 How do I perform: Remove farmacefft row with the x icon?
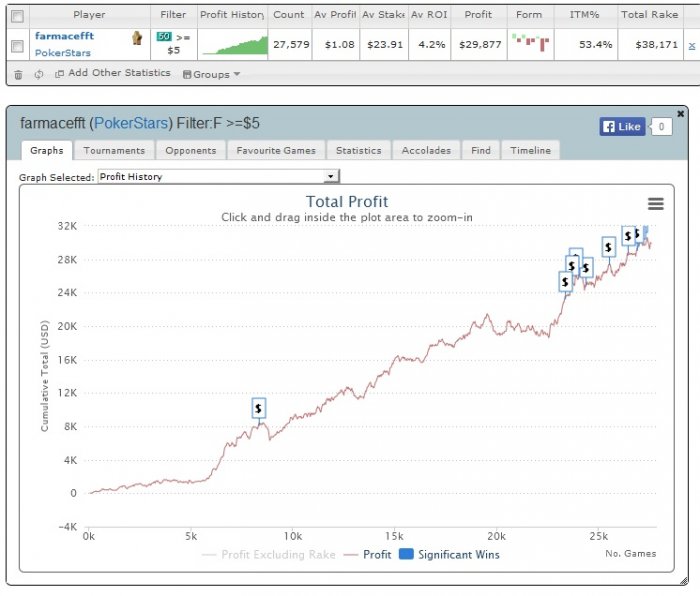(692, 46)
